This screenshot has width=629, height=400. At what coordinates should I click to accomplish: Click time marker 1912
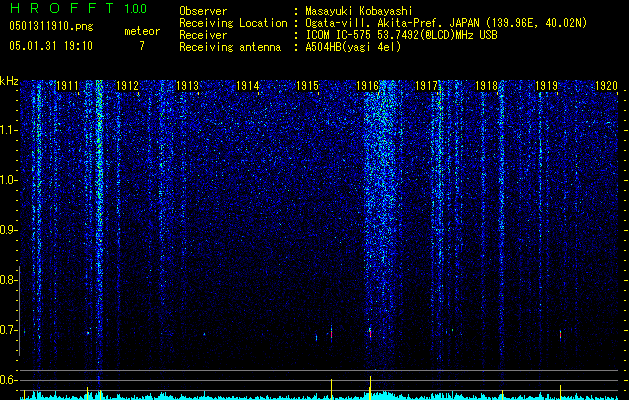click(x=127, y=86)
